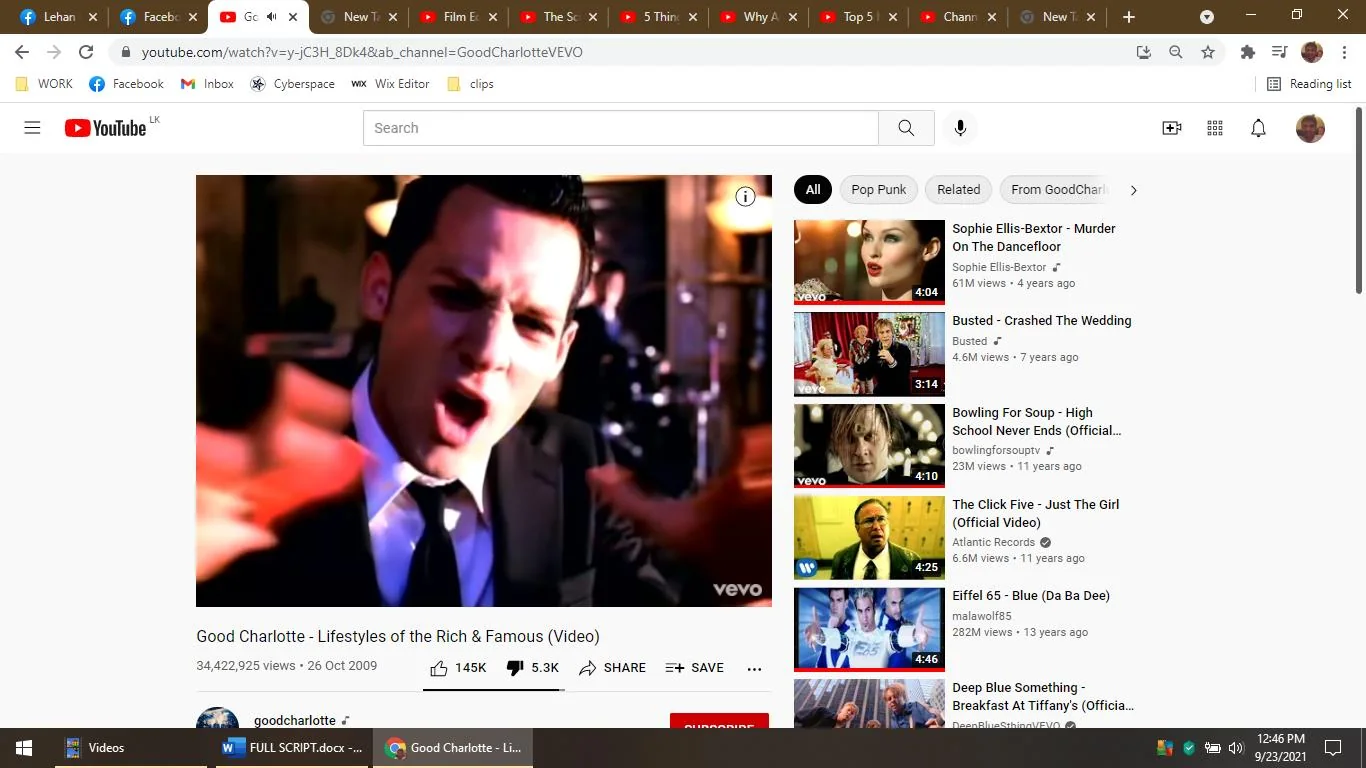The height and width of the screenshot is (768, 1366).
Task: Switch to the Why A tab
Action: point(759,17)
